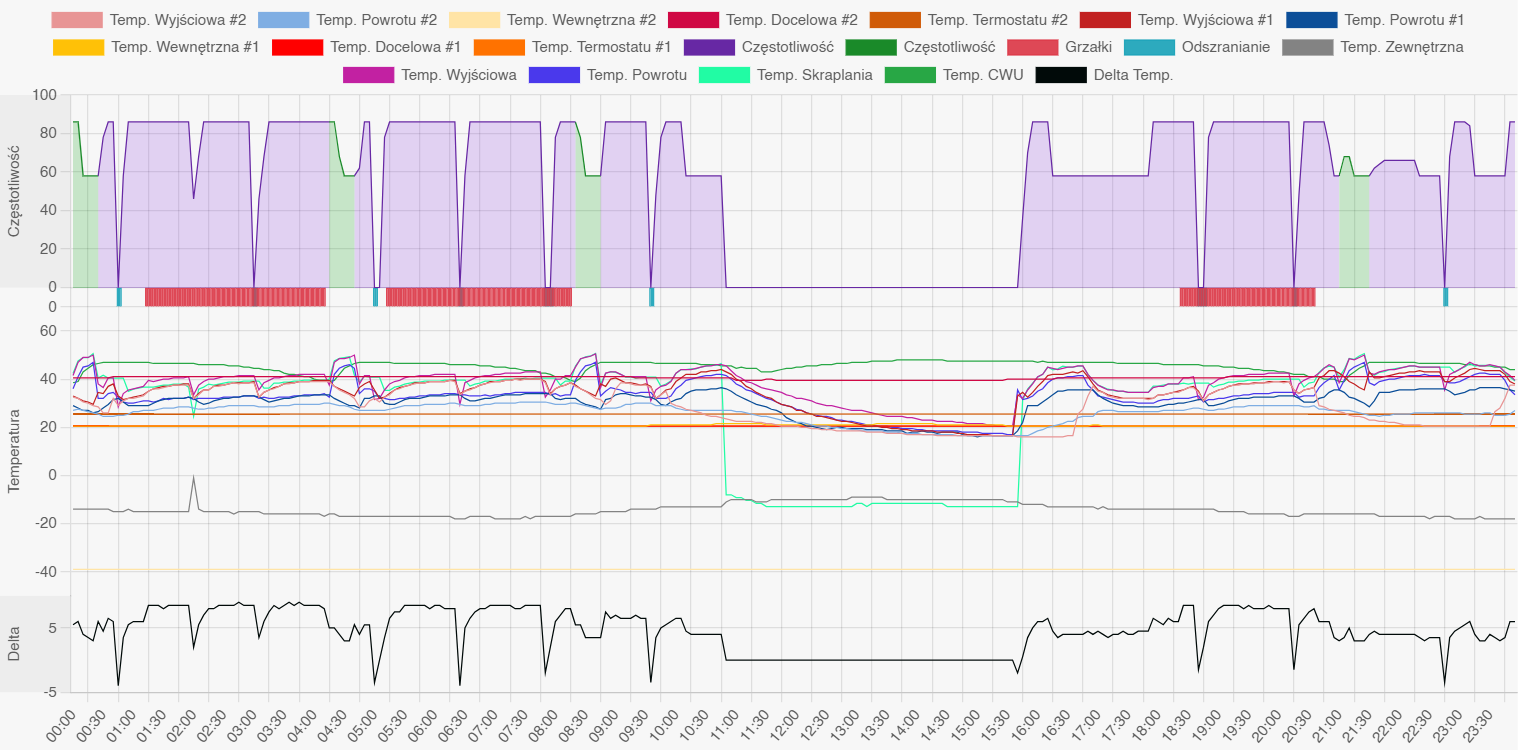1518x750 pixels.
Task: Hide the Grzałki heater series
Action: (x=1031, y=47)
